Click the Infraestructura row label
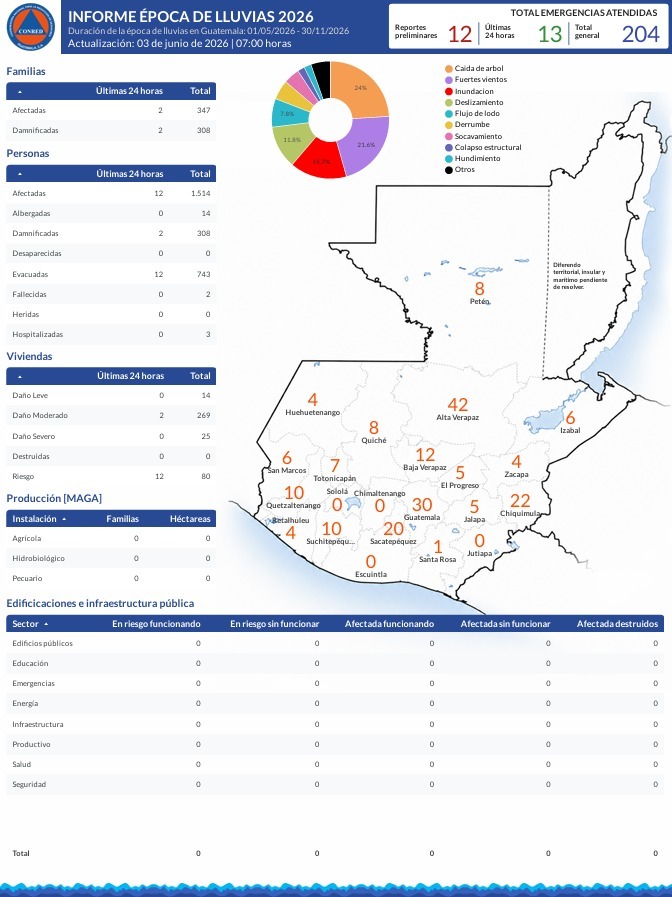This screenshot has width=672, height=897. click(38, 724)
